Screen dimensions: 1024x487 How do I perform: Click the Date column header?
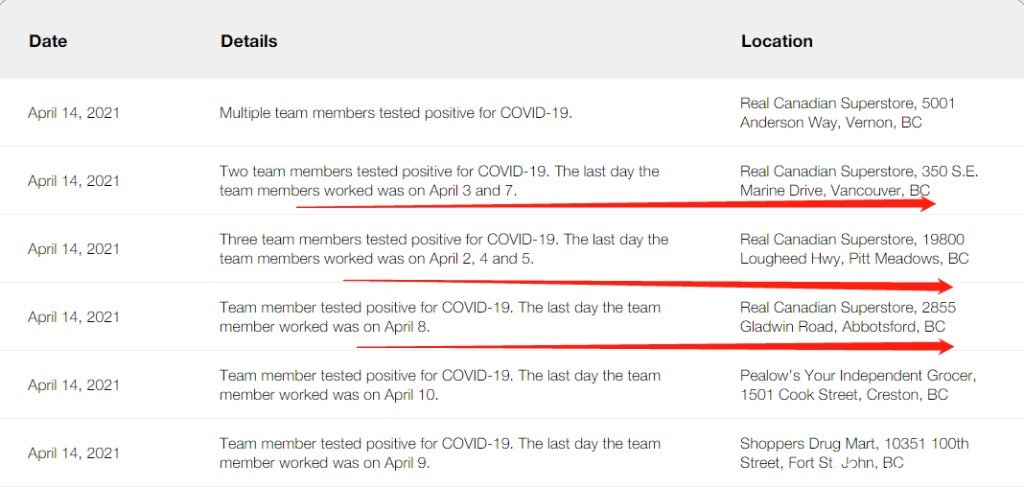(48, 41)
